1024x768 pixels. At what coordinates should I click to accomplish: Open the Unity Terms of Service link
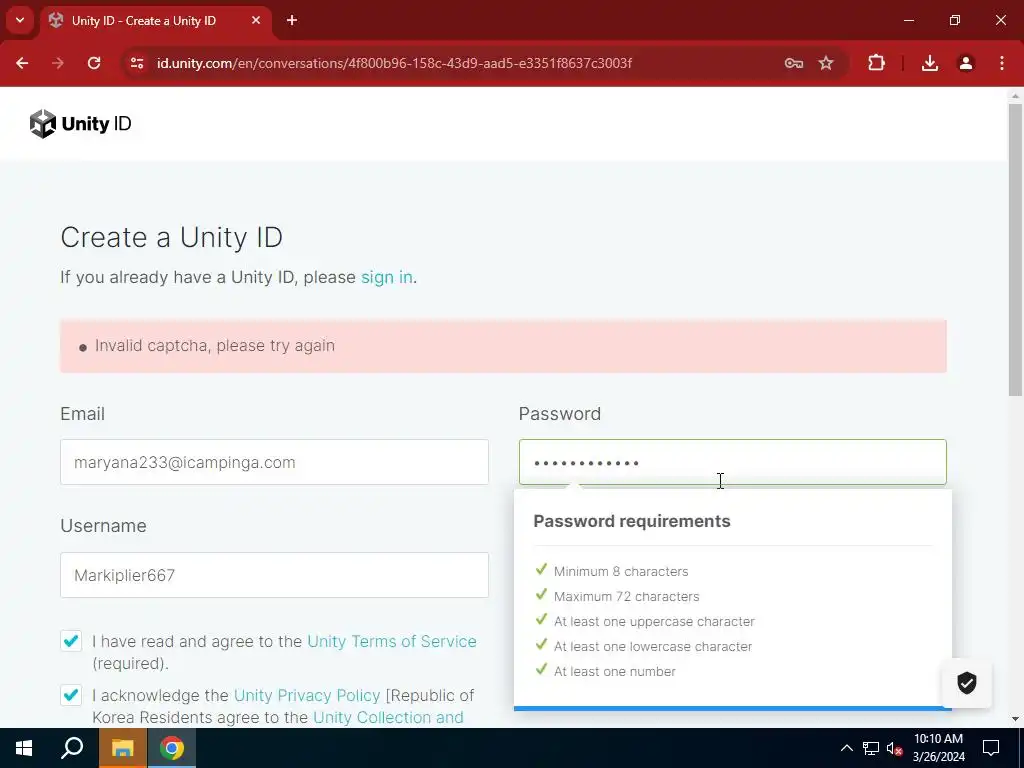pyautogui.click(x=392, y=641)
